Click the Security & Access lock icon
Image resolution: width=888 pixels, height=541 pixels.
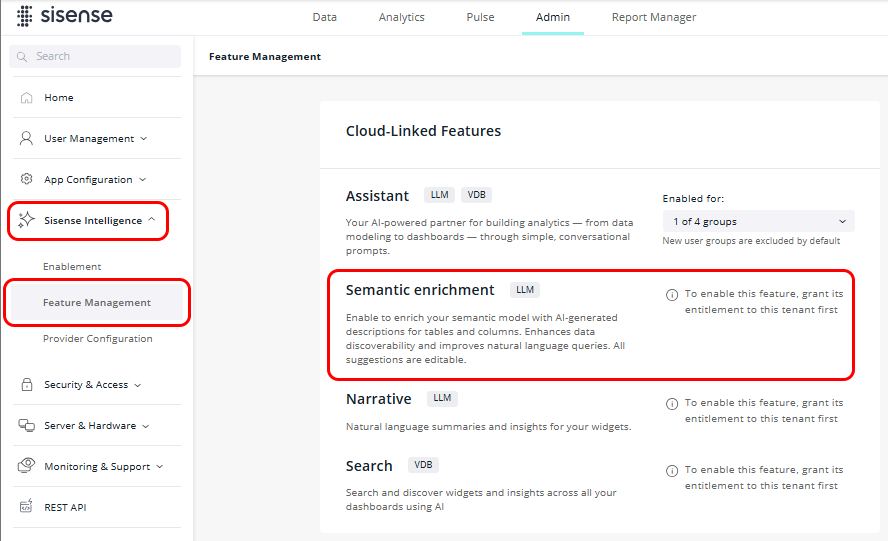27,385
